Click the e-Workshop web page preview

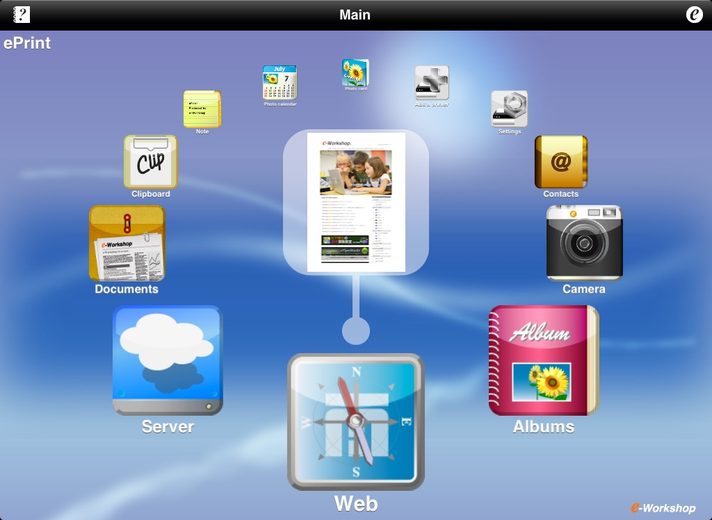(x=356, y=203)
